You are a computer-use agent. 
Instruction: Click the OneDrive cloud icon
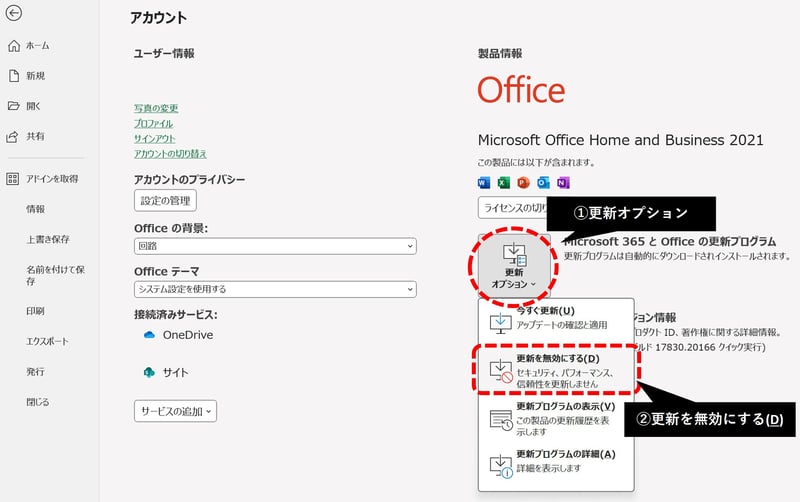pos(149,335)
